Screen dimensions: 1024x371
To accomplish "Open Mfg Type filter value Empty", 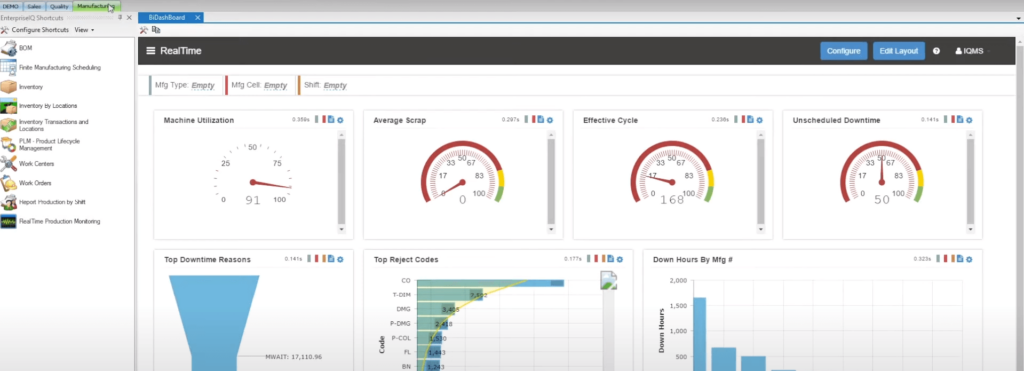I will [203, 86].
